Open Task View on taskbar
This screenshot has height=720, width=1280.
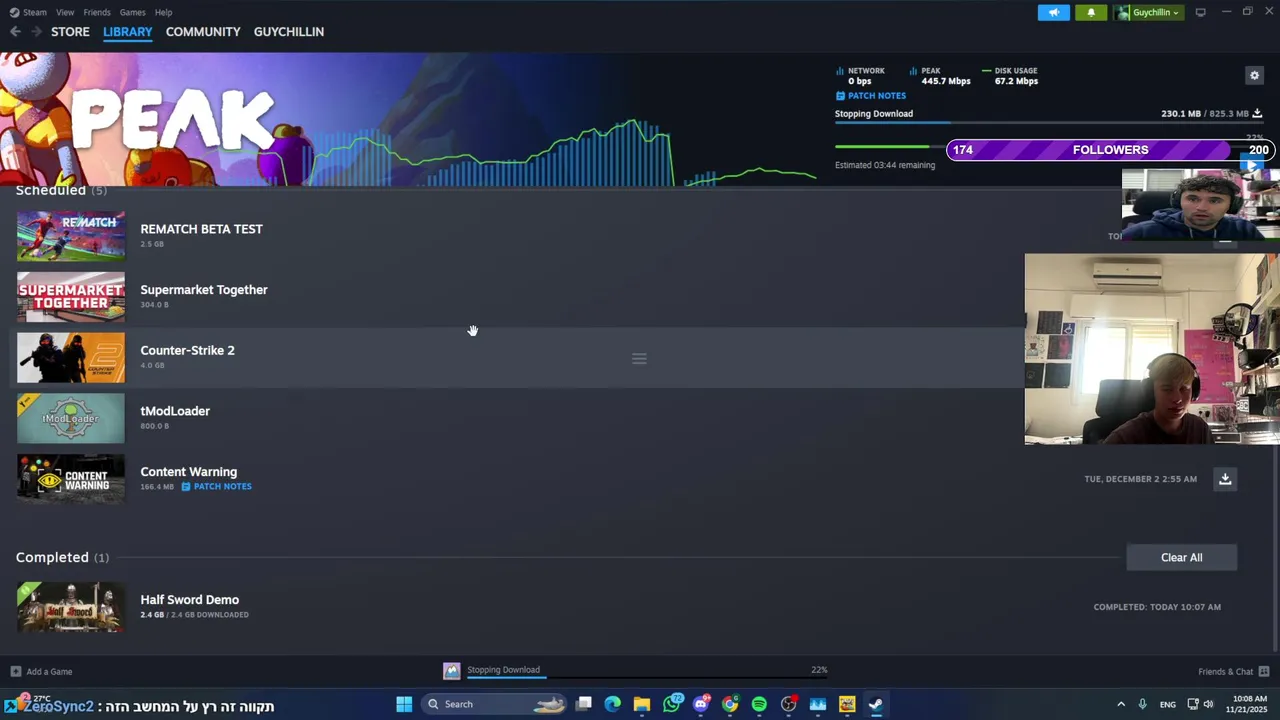click(584, 704)
